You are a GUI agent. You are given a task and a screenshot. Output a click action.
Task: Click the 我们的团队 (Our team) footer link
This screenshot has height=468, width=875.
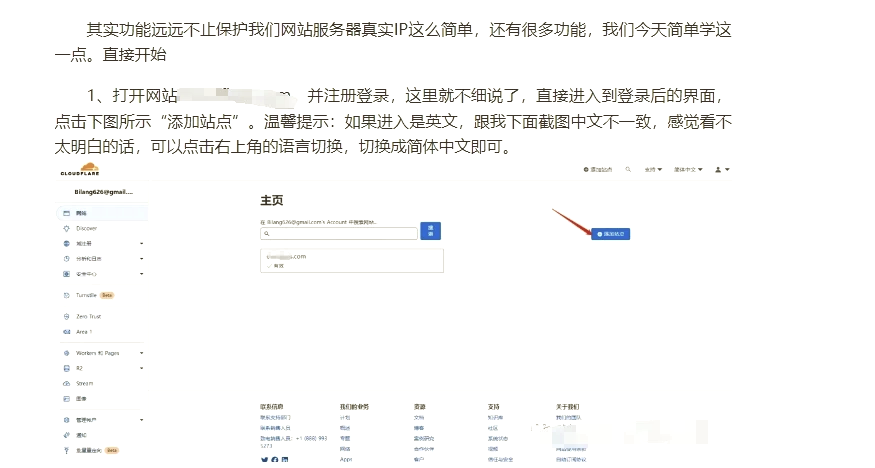click(569, 417)
